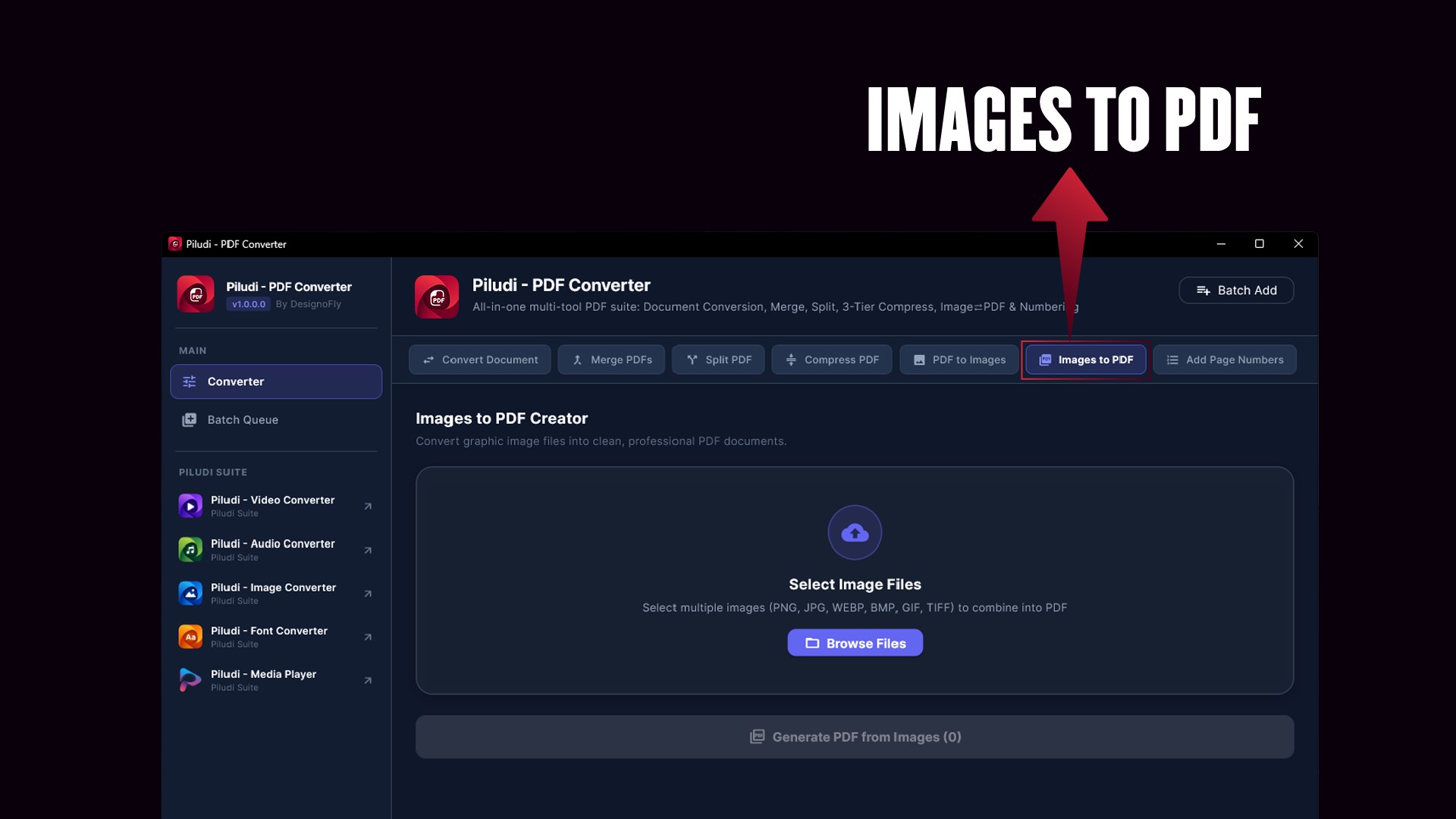Click the Split PDF fork icon
Image resolution: width=1456 pixels, height=819 pixels.
point(692,359)
